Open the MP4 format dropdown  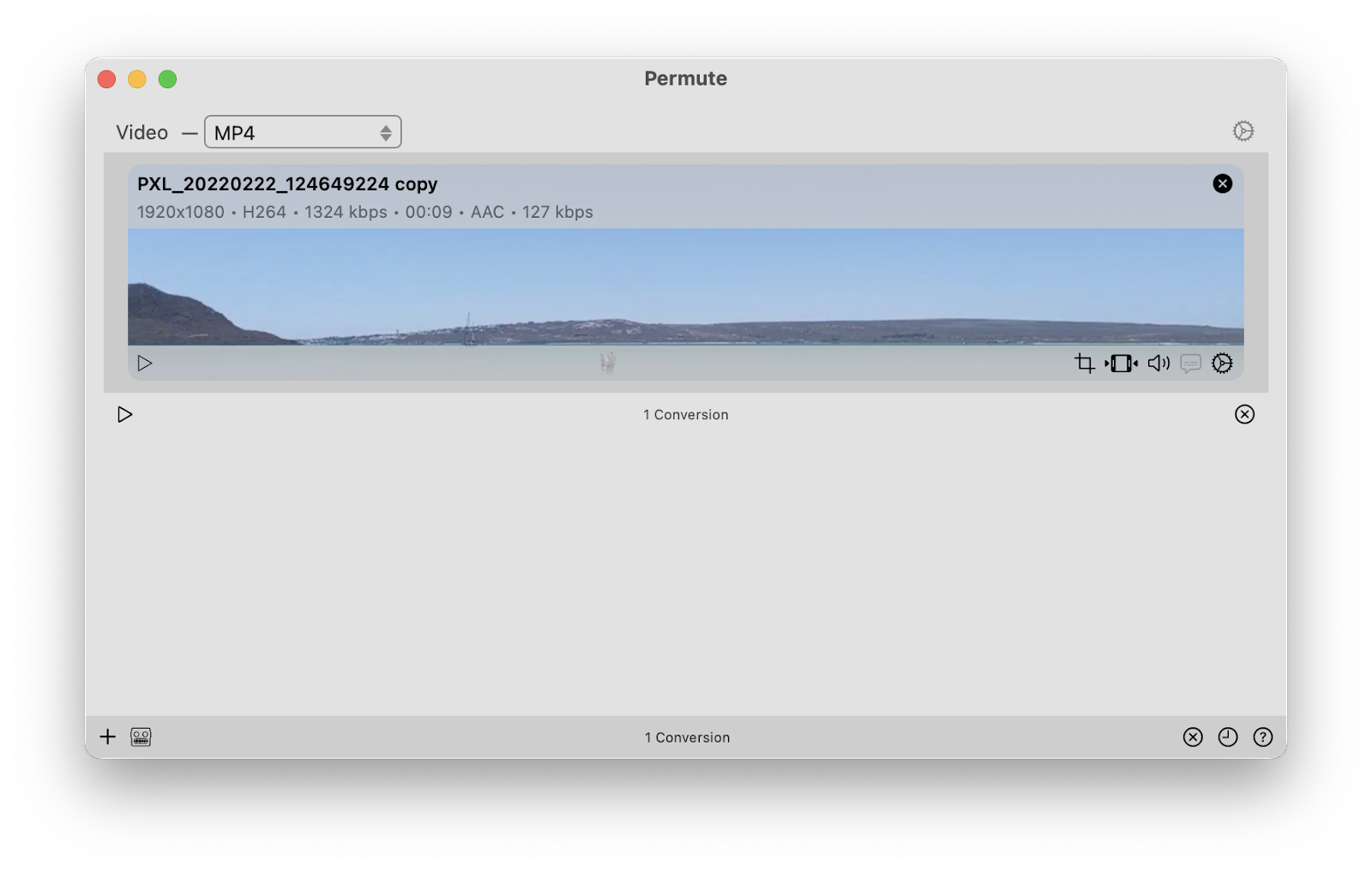coord(303,132)
